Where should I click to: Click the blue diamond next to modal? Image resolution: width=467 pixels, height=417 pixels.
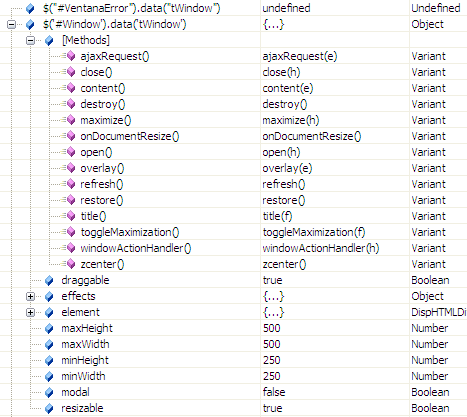click(49, 392)
